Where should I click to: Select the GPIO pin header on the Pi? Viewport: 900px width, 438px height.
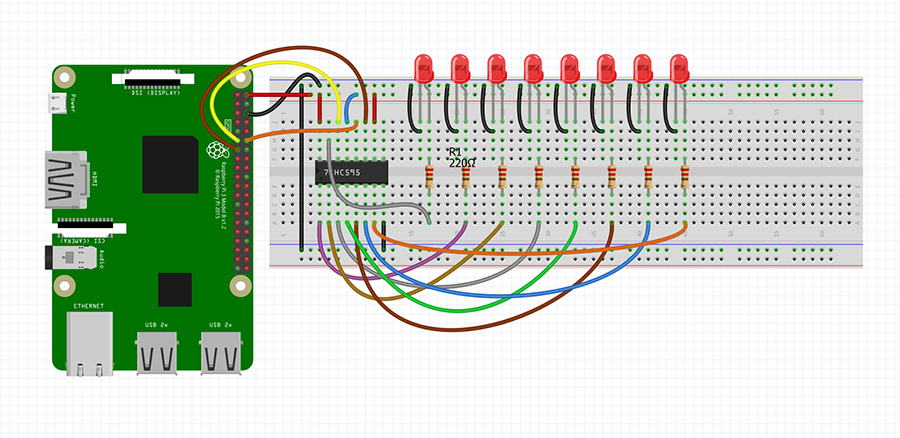(238, 180)
